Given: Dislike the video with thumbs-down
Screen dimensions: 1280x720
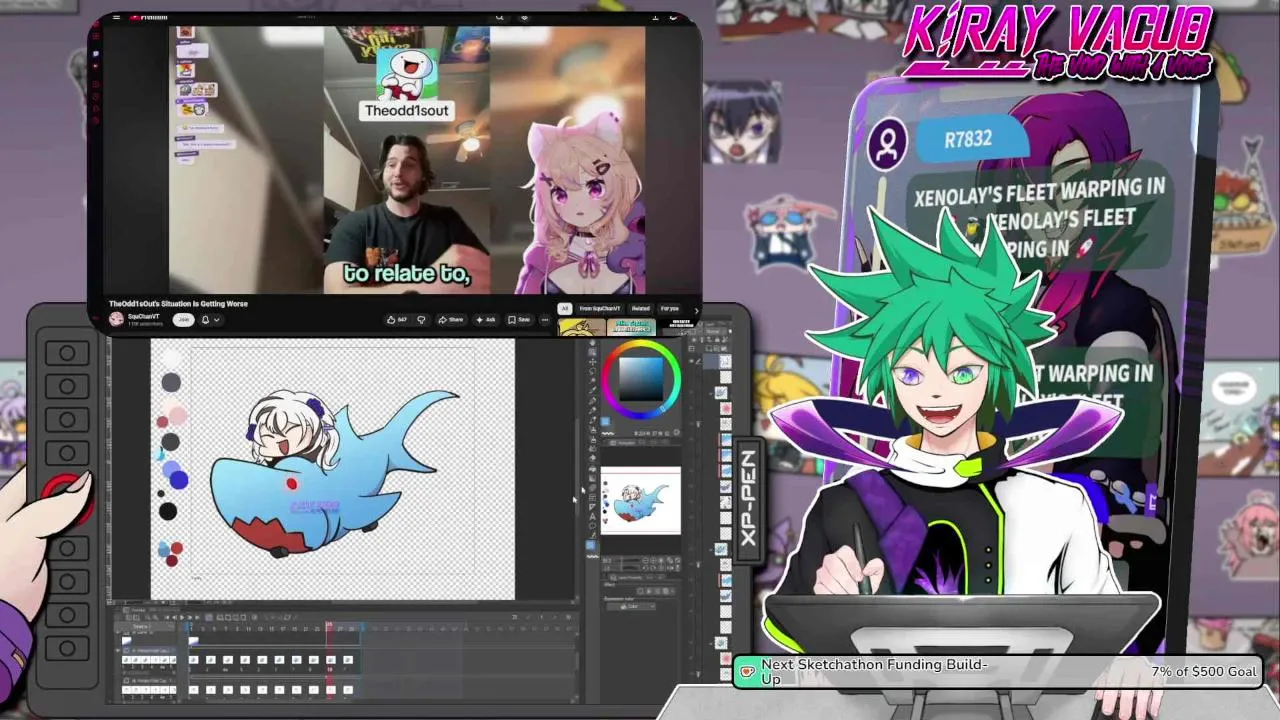Looking at the screenshot, I should click(421, 320).
